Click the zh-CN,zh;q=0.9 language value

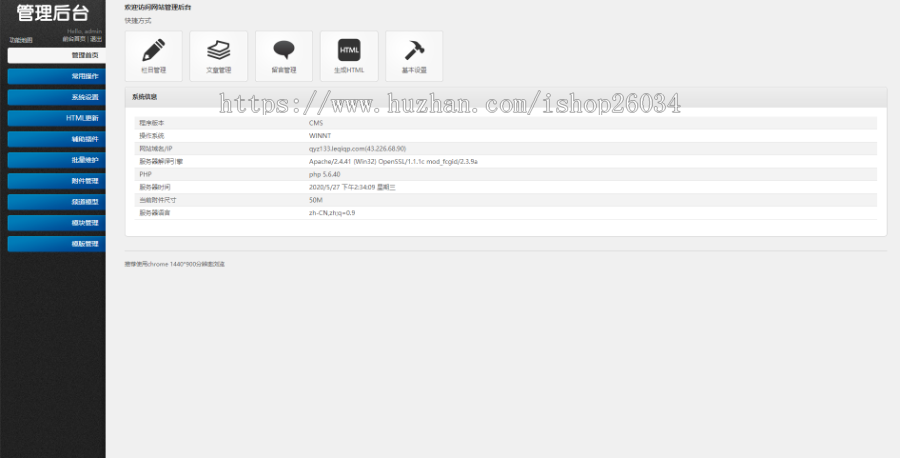click(332, 213)
